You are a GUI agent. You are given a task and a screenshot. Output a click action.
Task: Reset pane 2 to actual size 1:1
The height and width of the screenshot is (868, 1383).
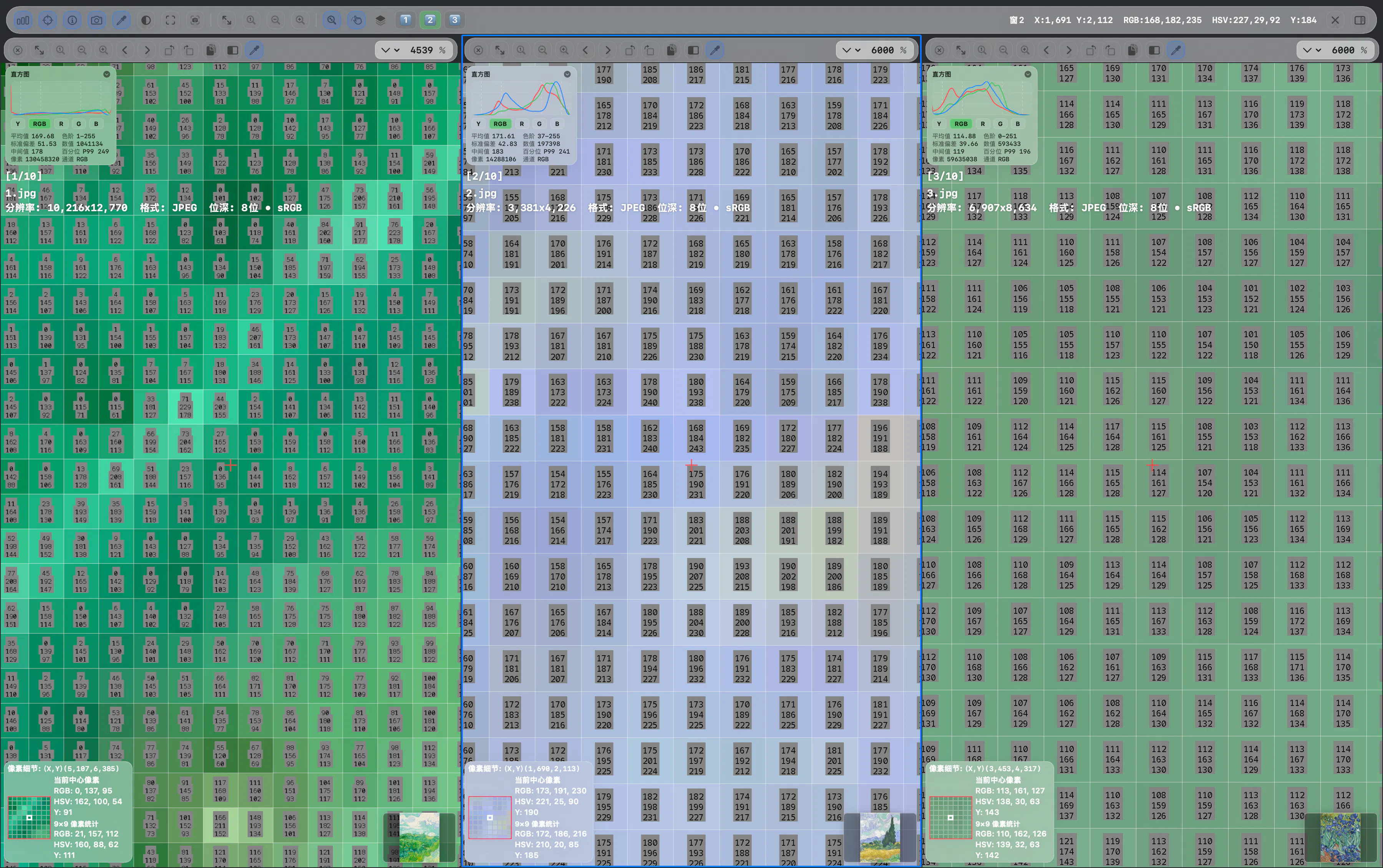(521, 50)
